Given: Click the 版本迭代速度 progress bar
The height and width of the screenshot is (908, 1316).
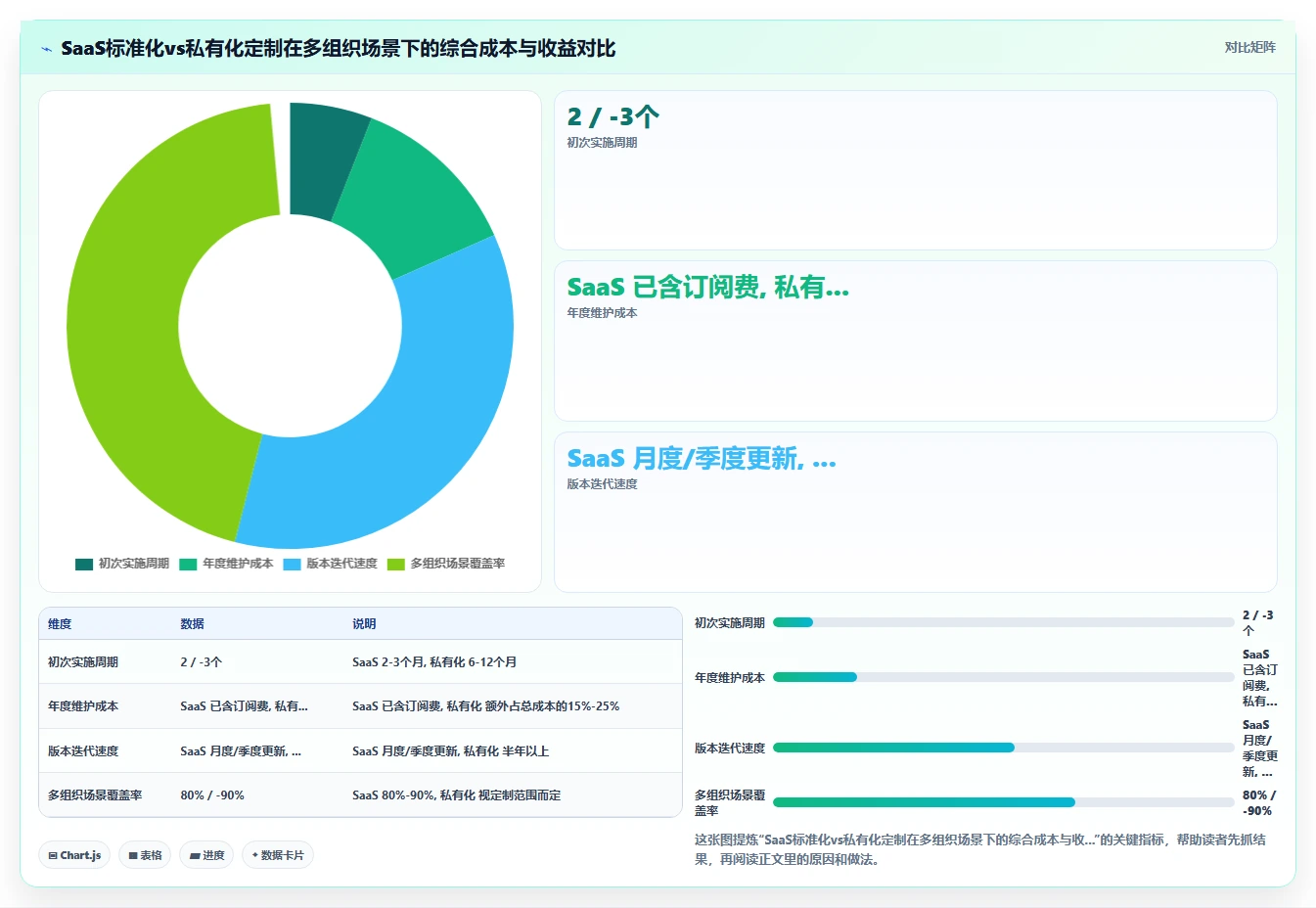Looking at the screenshot, I should click(1003, 748).
